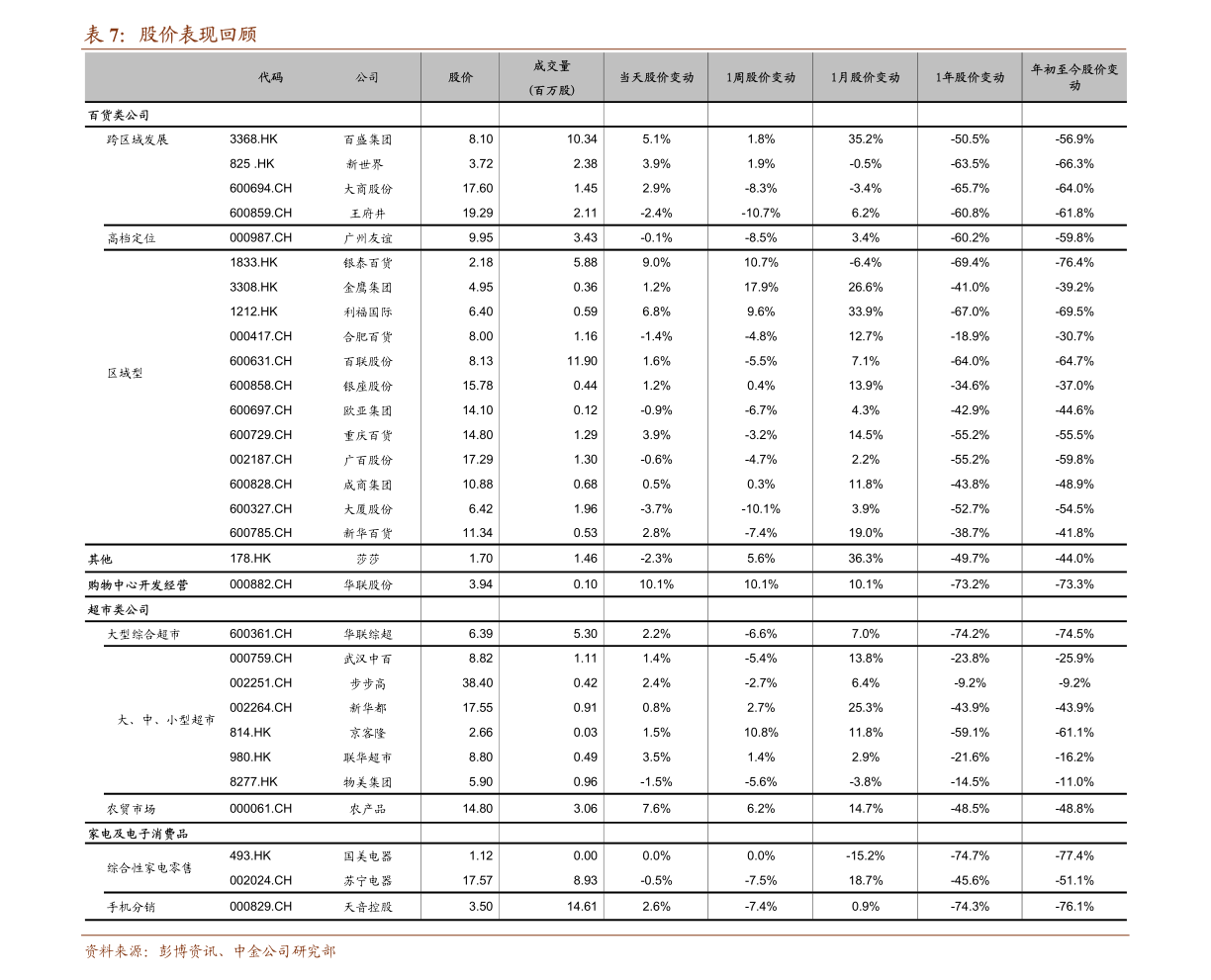Select volume value 11.90 for 百联股份

583,361
